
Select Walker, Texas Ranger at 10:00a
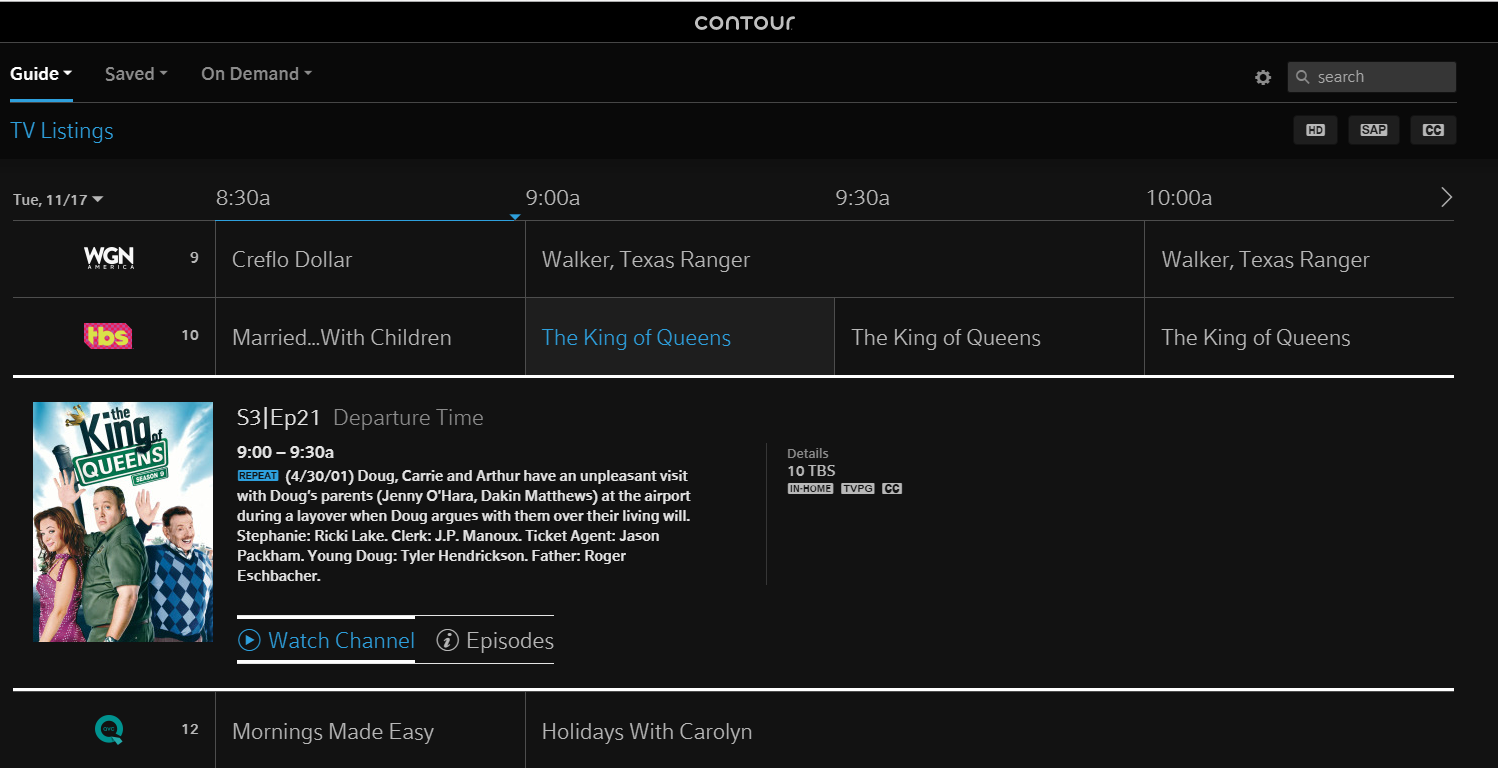click(1300, 259)
